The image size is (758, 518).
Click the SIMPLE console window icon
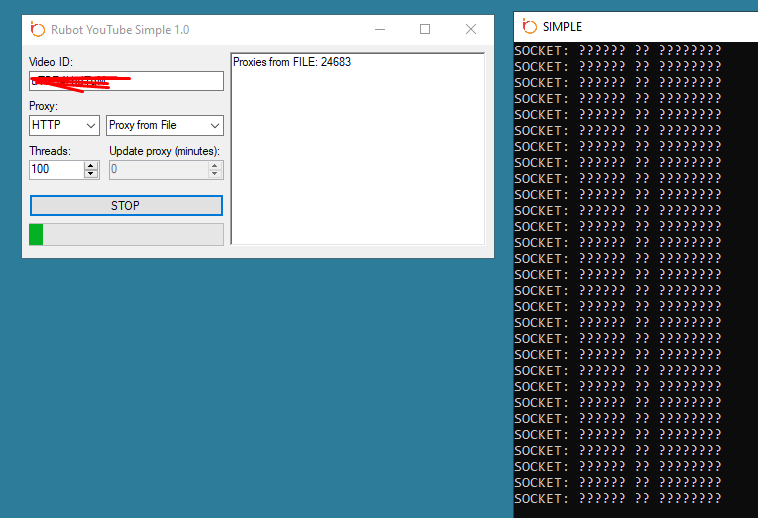point(530,27)
